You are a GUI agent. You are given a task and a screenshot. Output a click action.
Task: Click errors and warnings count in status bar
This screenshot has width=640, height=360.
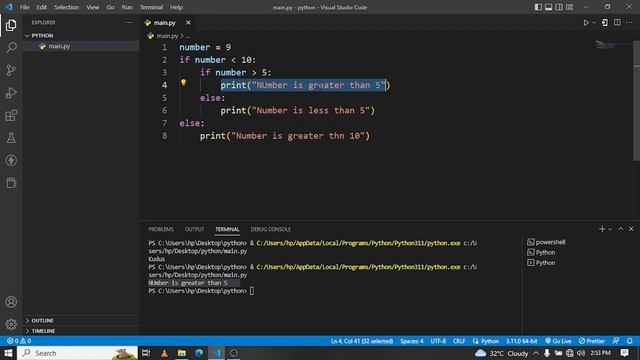tap(19, 341)
